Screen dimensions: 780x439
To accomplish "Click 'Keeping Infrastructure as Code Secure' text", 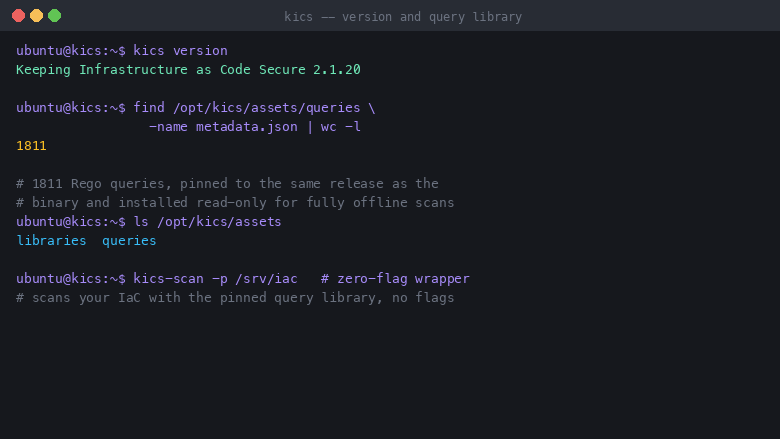I will 161,70.
